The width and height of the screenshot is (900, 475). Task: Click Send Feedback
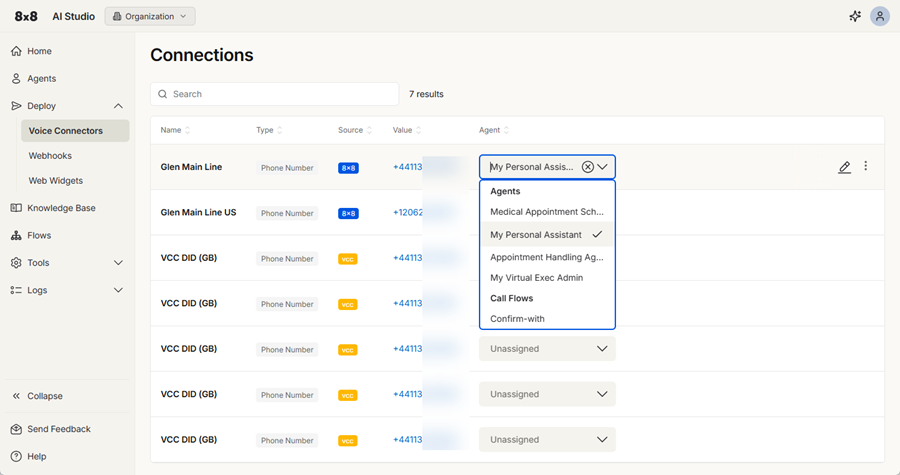59,429
